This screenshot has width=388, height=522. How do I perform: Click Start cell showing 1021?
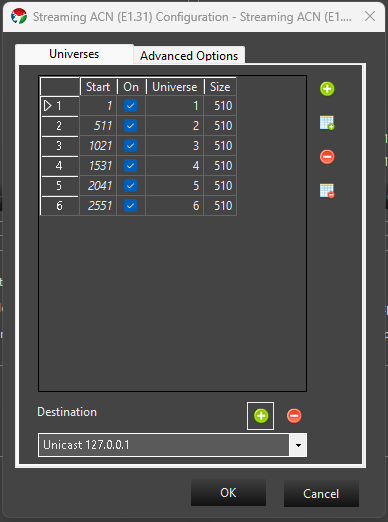click(x=98, y=146)
